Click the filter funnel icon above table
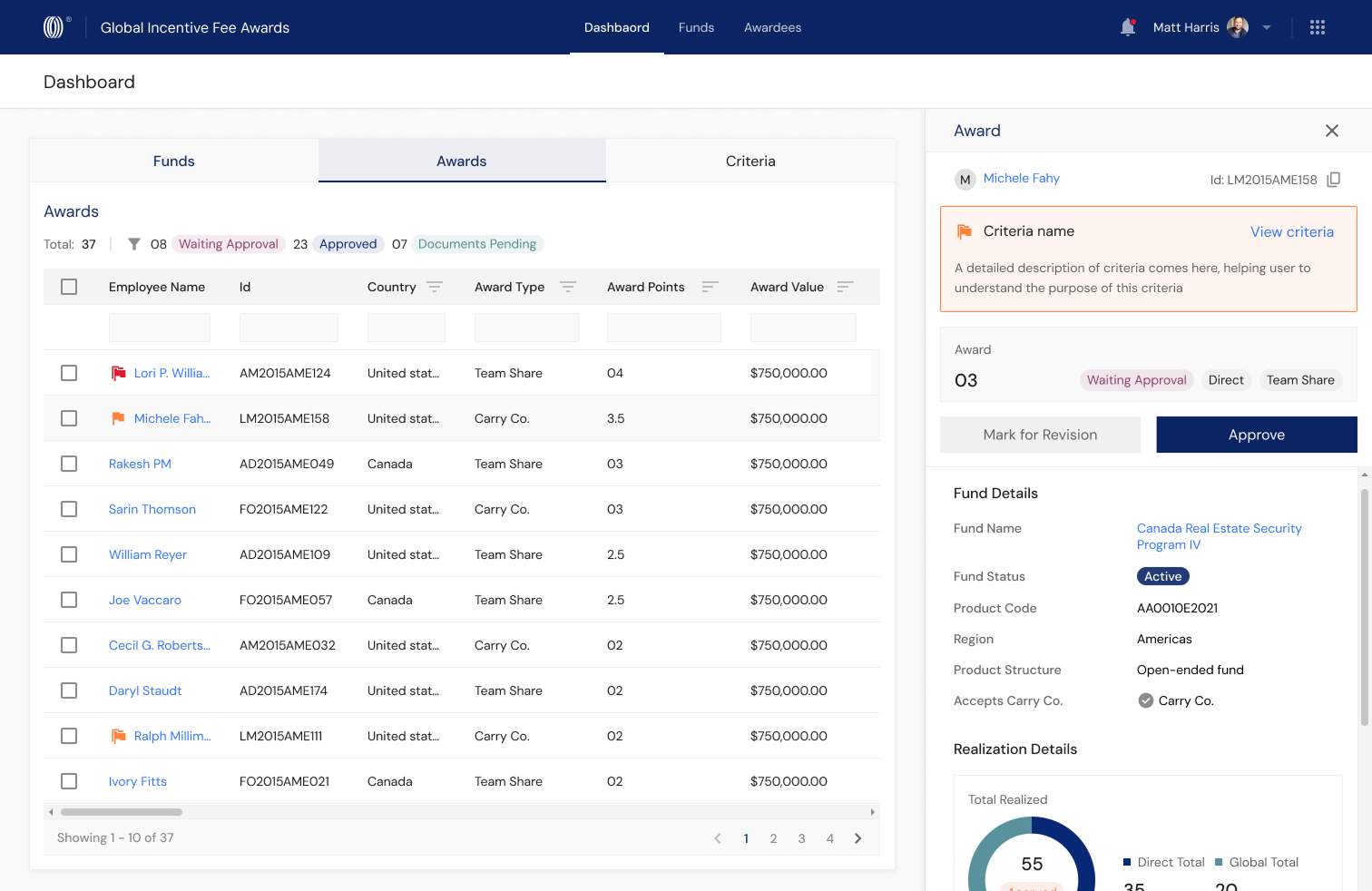This screenshot has width=1372, height=891. tap(134, 244)
